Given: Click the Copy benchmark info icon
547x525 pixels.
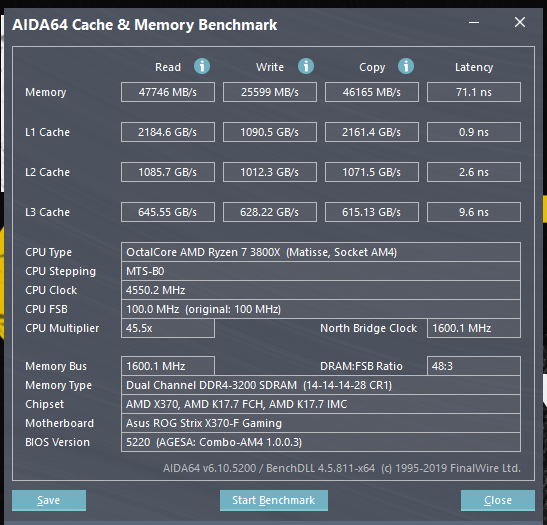Looking at the screenshot, I should pyautogui.click(x=406, y=66).
